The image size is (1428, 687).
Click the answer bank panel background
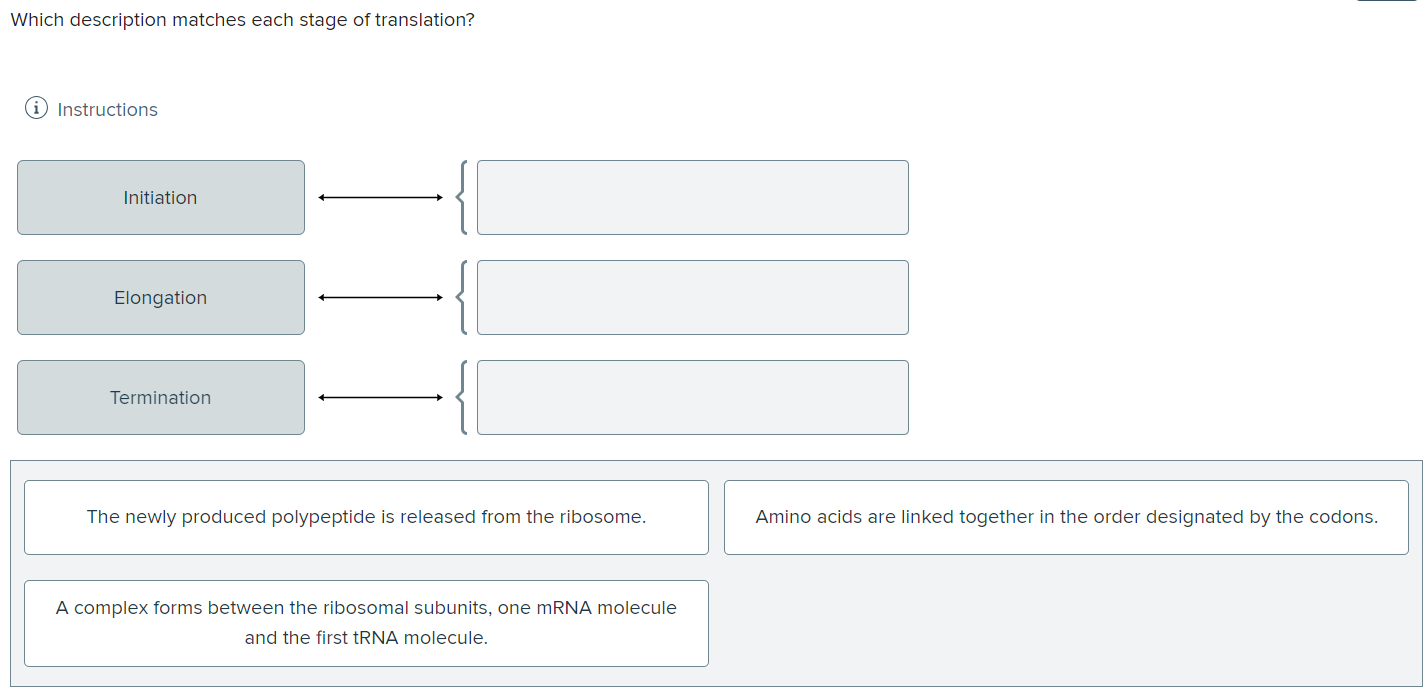pos(1067,622)
